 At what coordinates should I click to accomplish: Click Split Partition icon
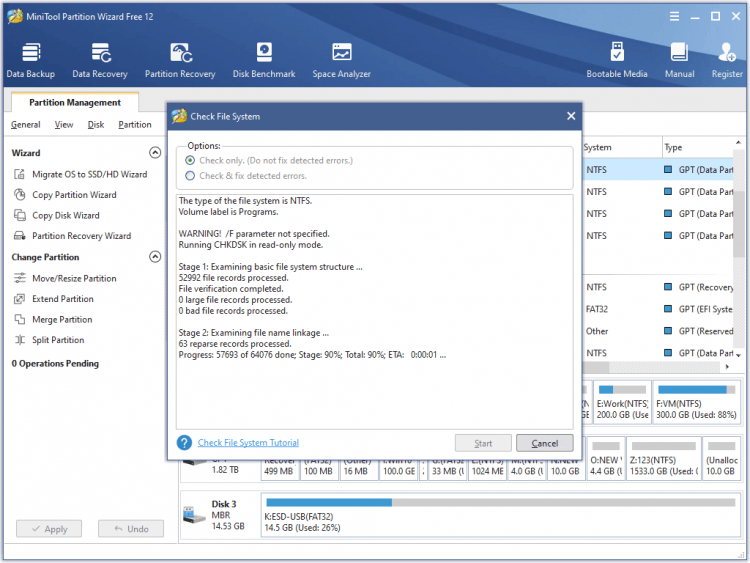pos(20,340)
